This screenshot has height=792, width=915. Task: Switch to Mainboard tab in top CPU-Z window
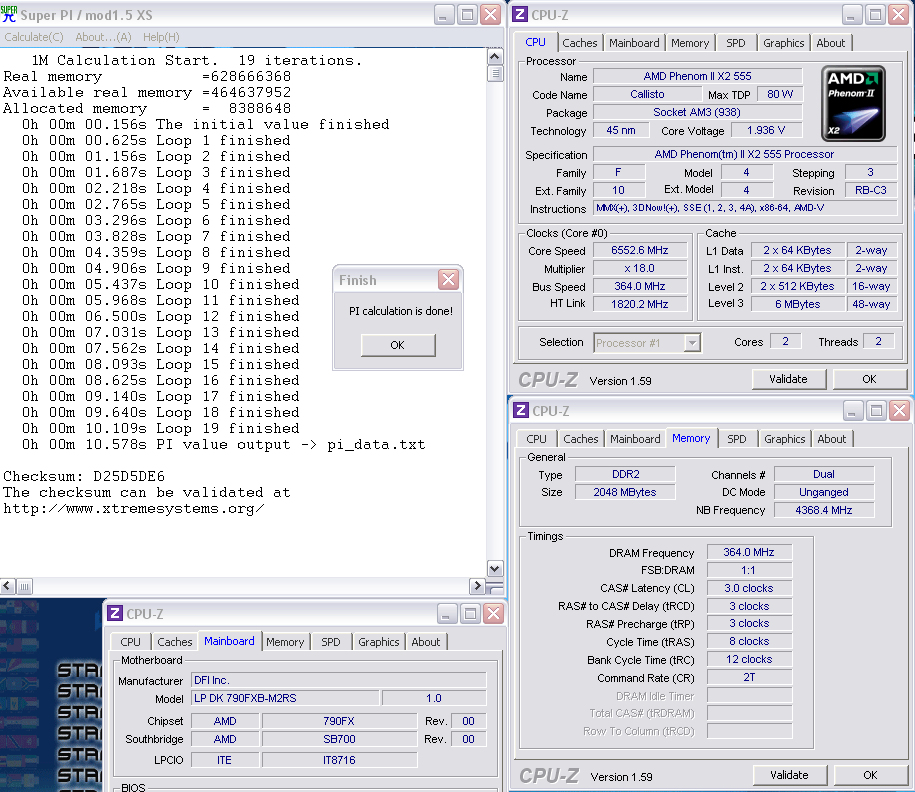pos(634,43)
